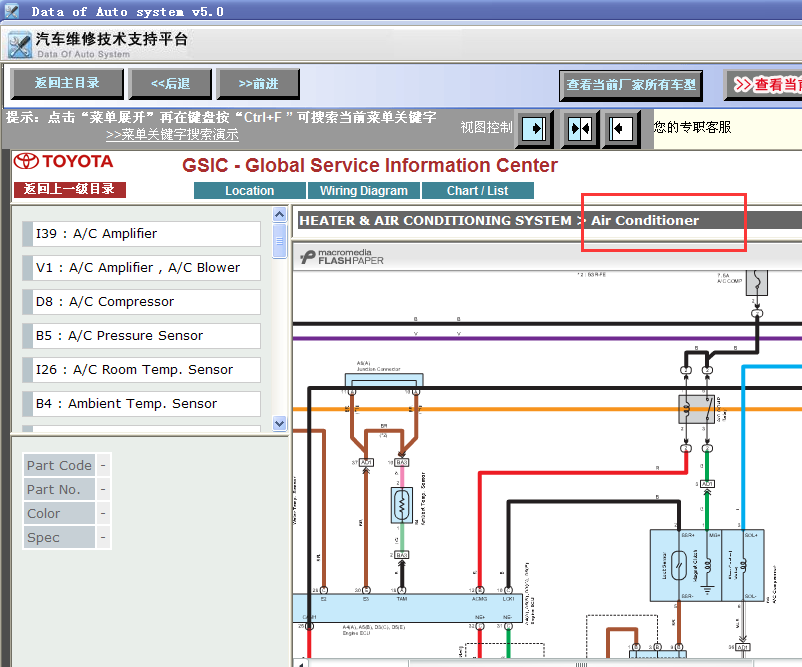Select D8 : A/C Compressor item

pos(142,302)
